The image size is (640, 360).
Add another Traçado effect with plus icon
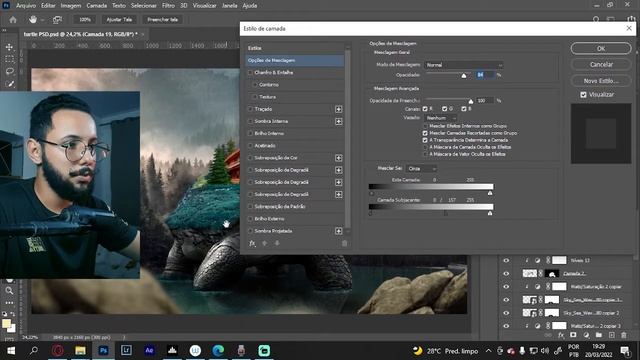[338, 109]
